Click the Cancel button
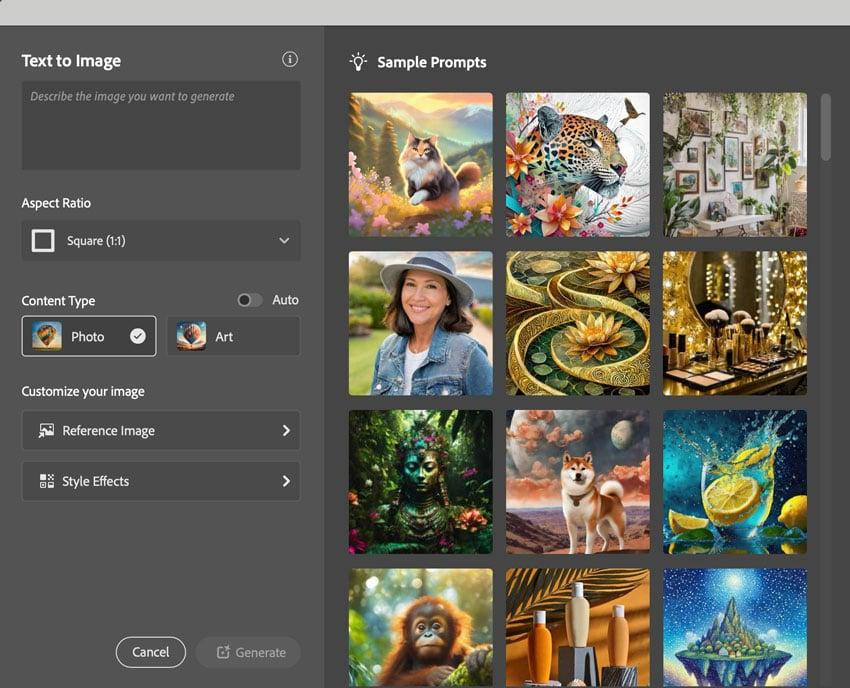Screen dimensions: 850x688 pyautogui.click(x=151, y=652)
